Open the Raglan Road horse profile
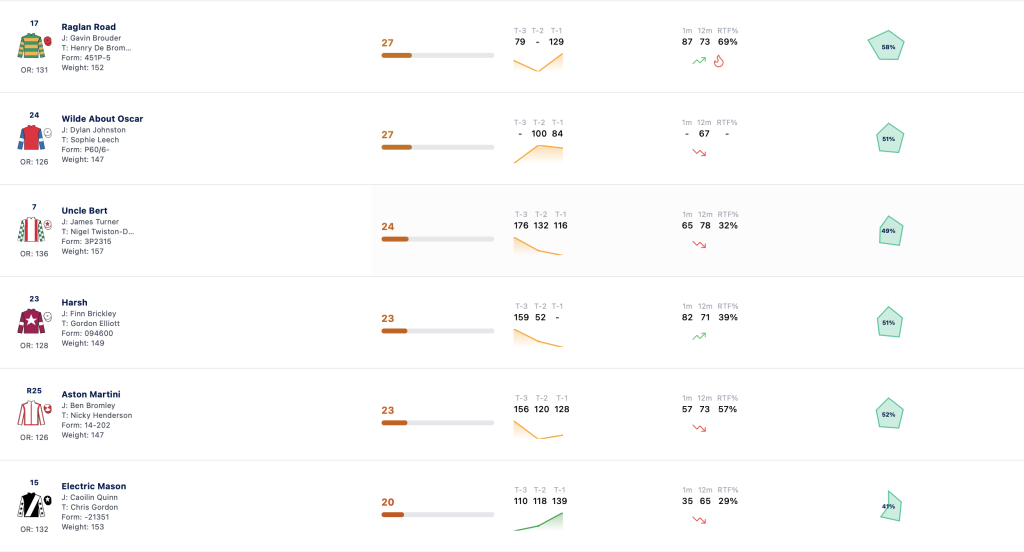Image resolution: width=1024 pixels, height=552 pixels. (88, 27)
